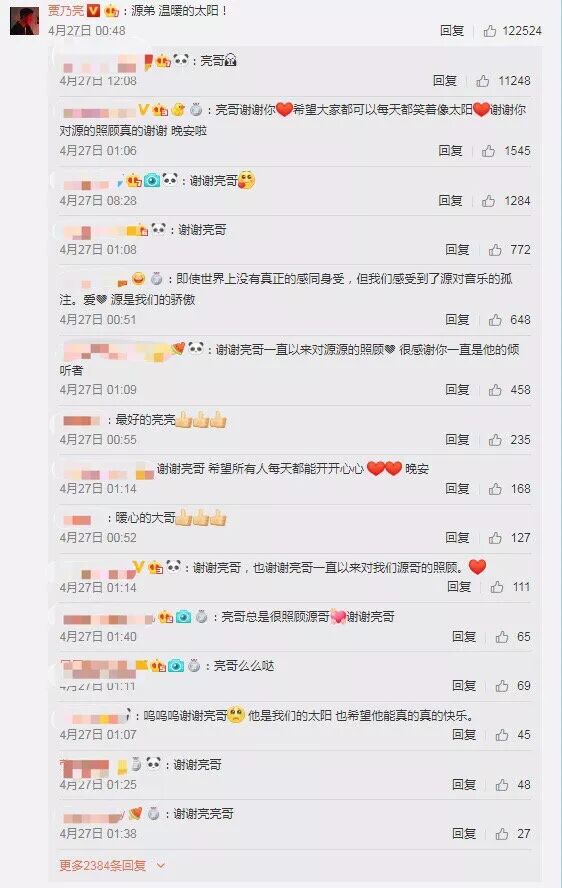The image size is (562, 888).
Task: Like the main post with 122524 likes
Action: tap(490, 31)
